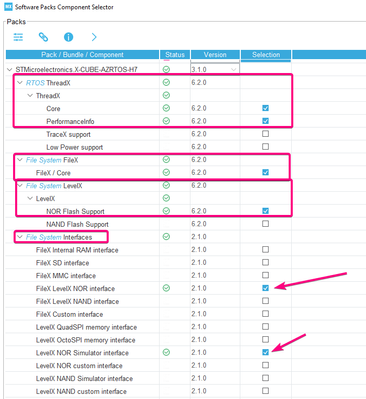Click the STM32CubeMX MX logo in title bar
The image size is (366, 399).
point(8,7)
